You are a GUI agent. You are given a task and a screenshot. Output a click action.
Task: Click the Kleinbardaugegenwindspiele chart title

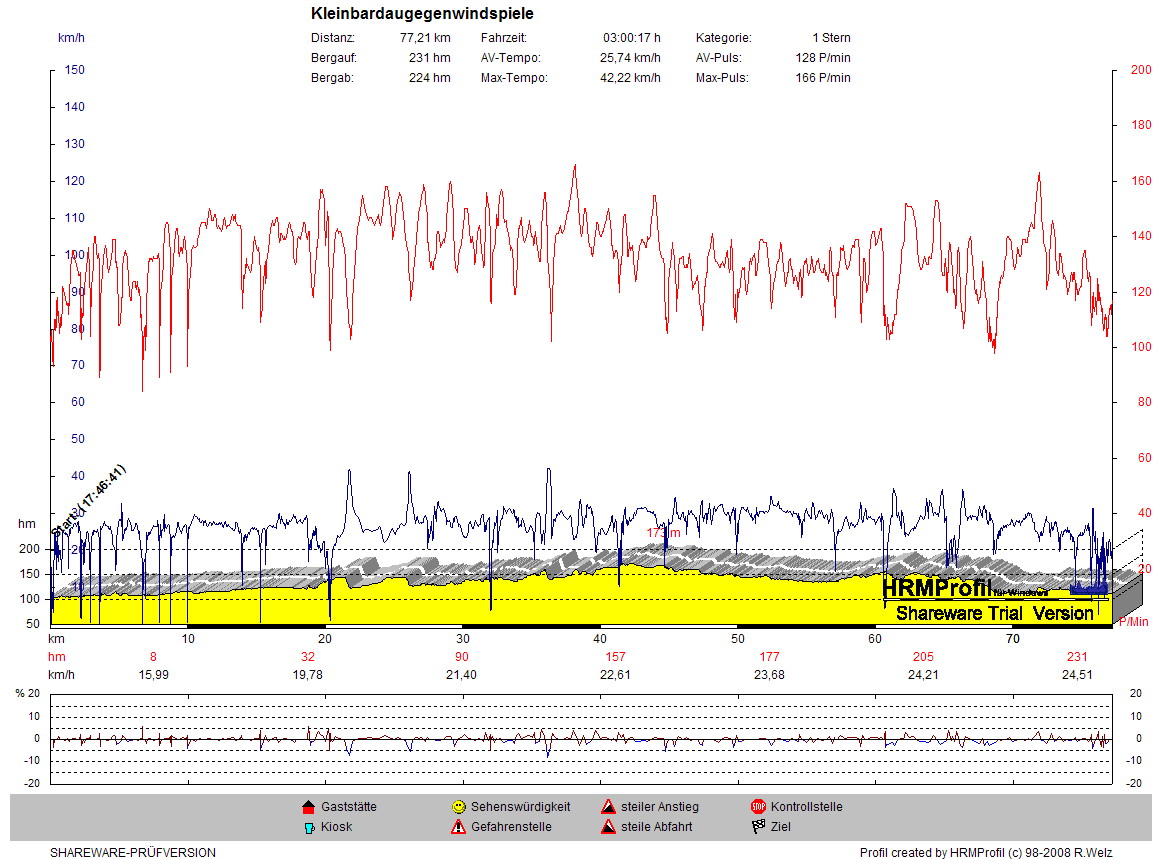point(422,14)
